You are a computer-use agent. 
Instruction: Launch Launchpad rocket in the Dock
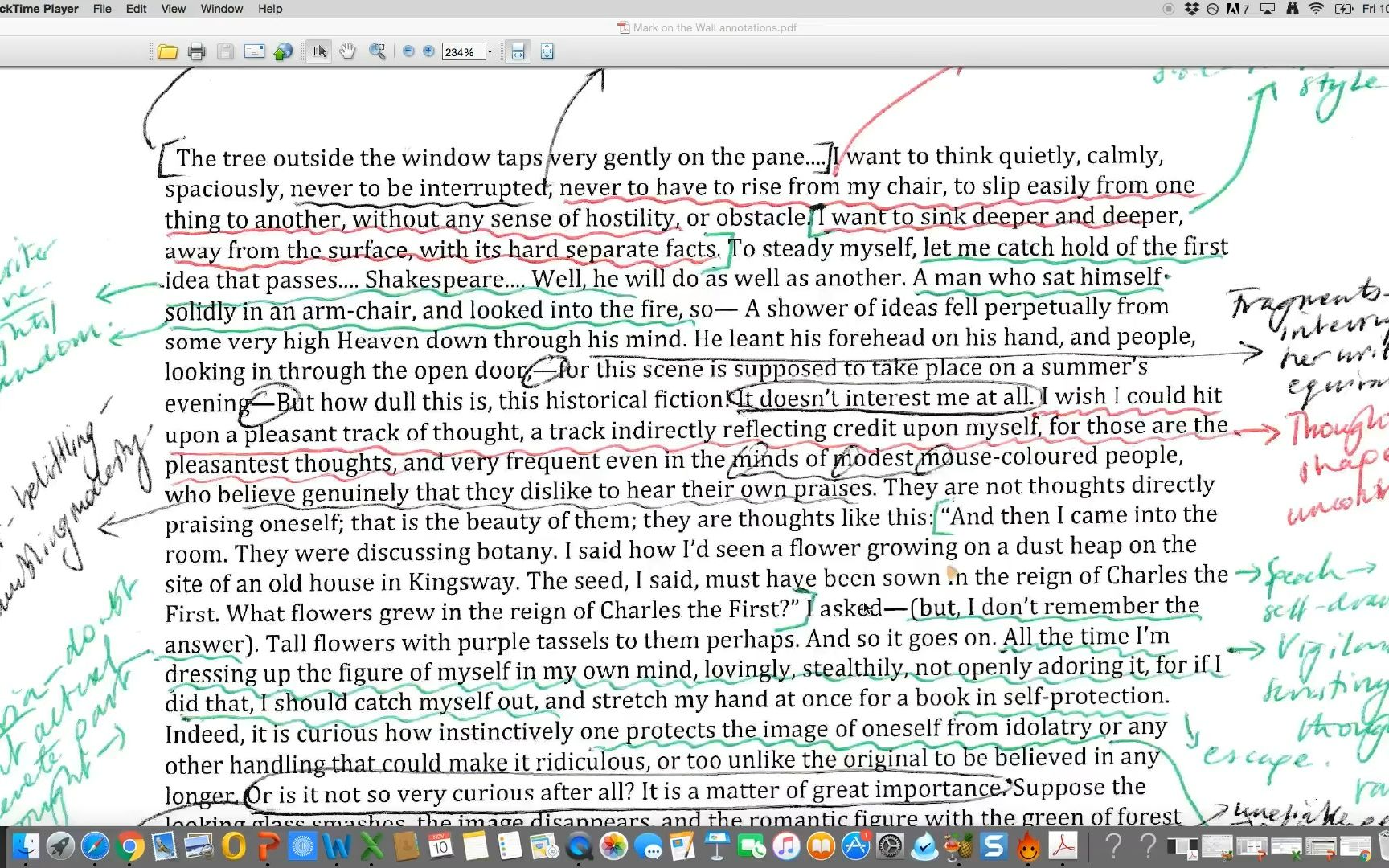(60, 846)
